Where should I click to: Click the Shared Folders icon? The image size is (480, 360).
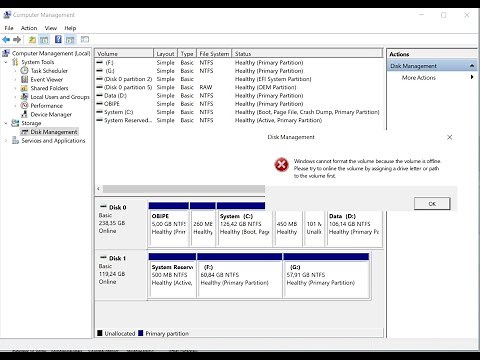click(x=24, y=88)
